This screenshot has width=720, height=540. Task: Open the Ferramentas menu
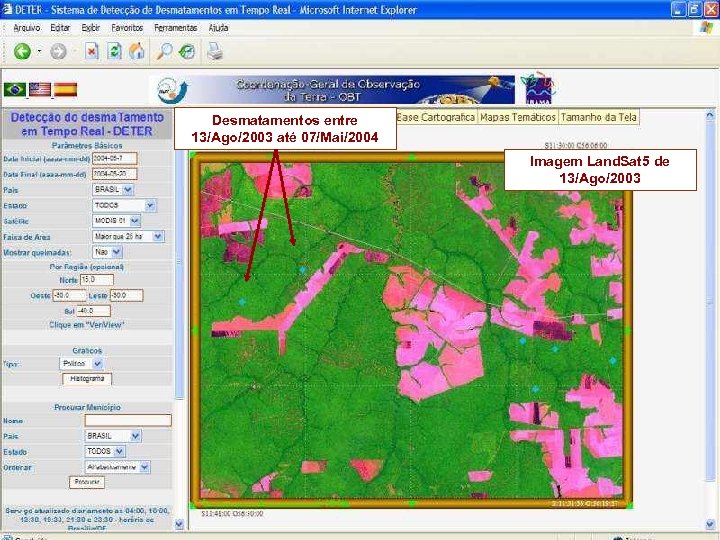[175, 28]
